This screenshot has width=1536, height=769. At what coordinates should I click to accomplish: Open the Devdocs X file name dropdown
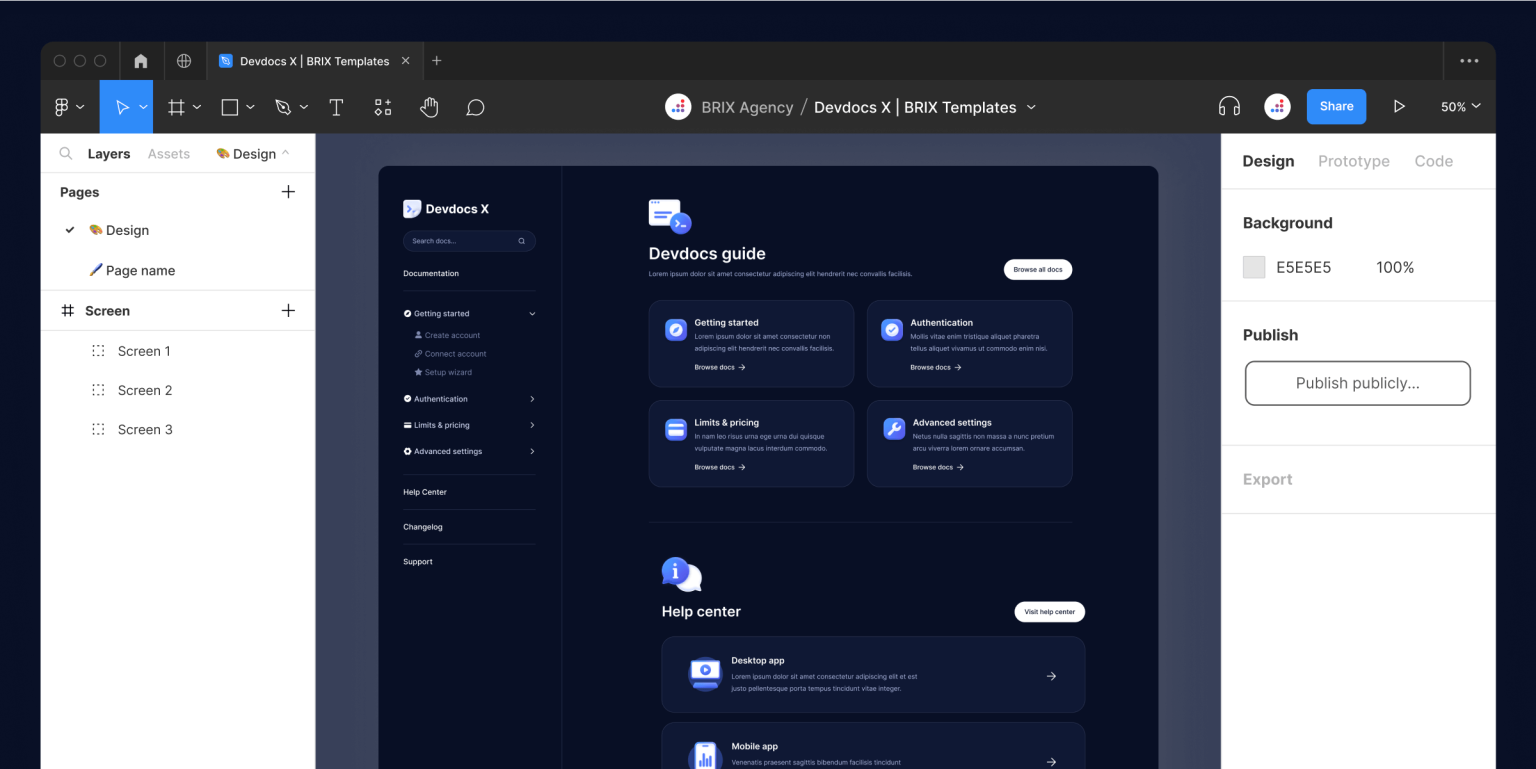pyautogui.click(x=1033, y=107)
